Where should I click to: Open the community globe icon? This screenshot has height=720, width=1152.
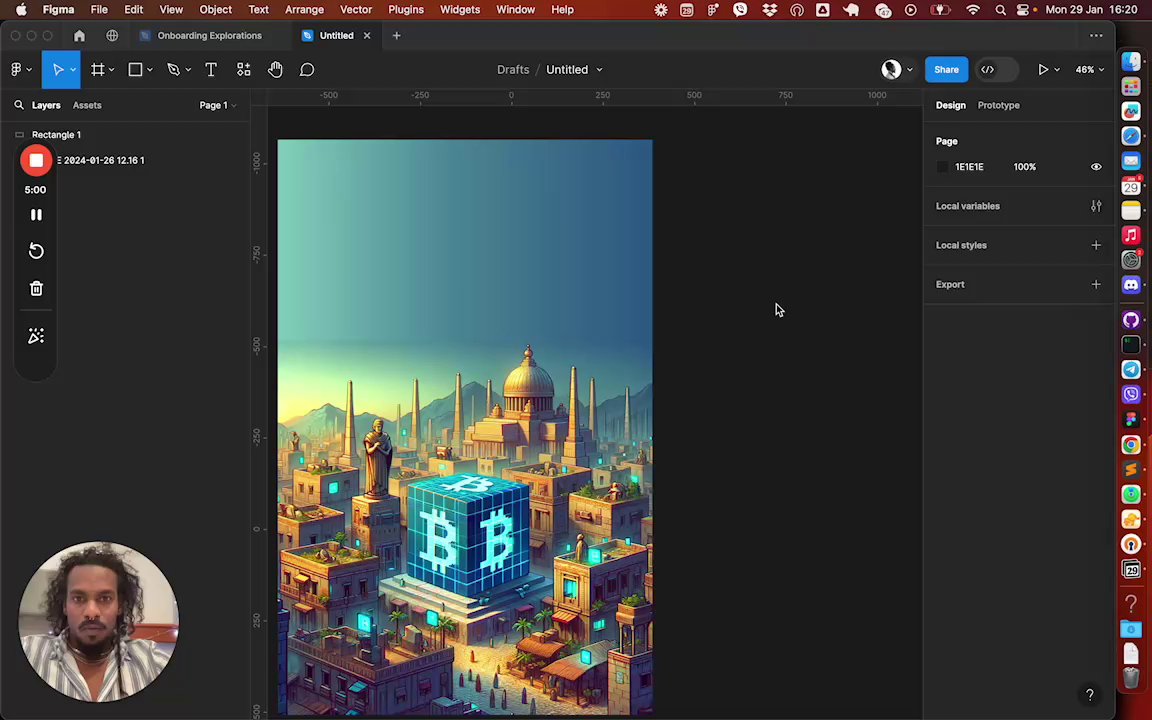tap(112, 35)
